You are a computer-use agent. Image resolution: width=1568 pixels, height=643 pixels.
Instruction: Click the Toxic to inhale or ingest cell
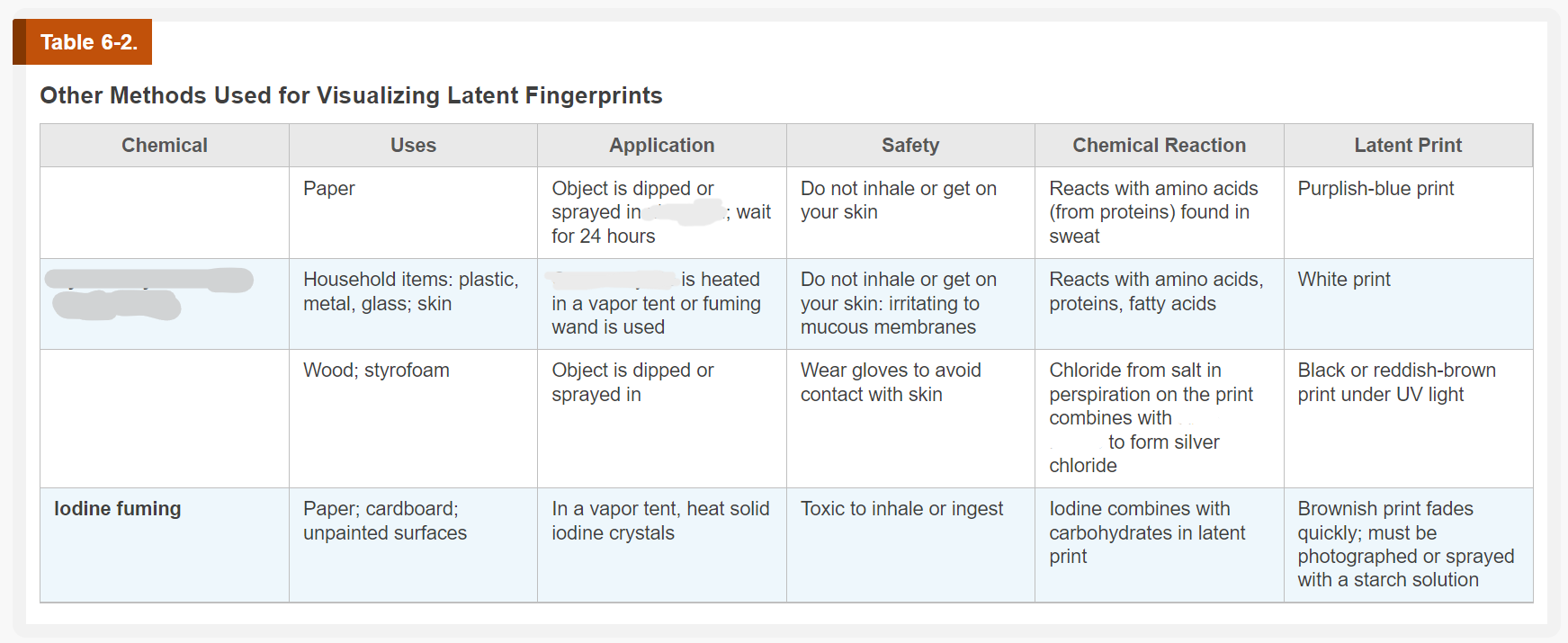coord(901,509)
